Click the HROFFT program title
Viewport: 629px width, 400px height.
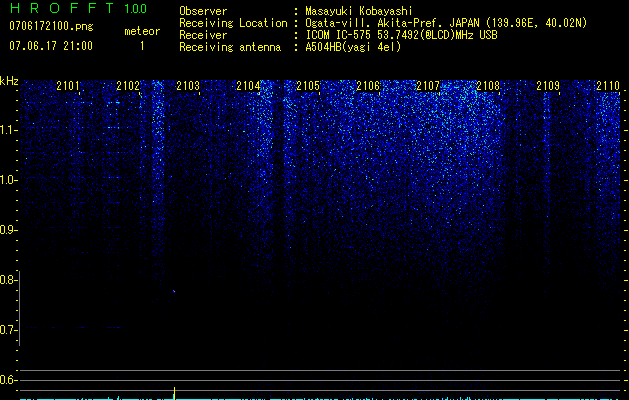pyautogui.click(x=62, y=8)
